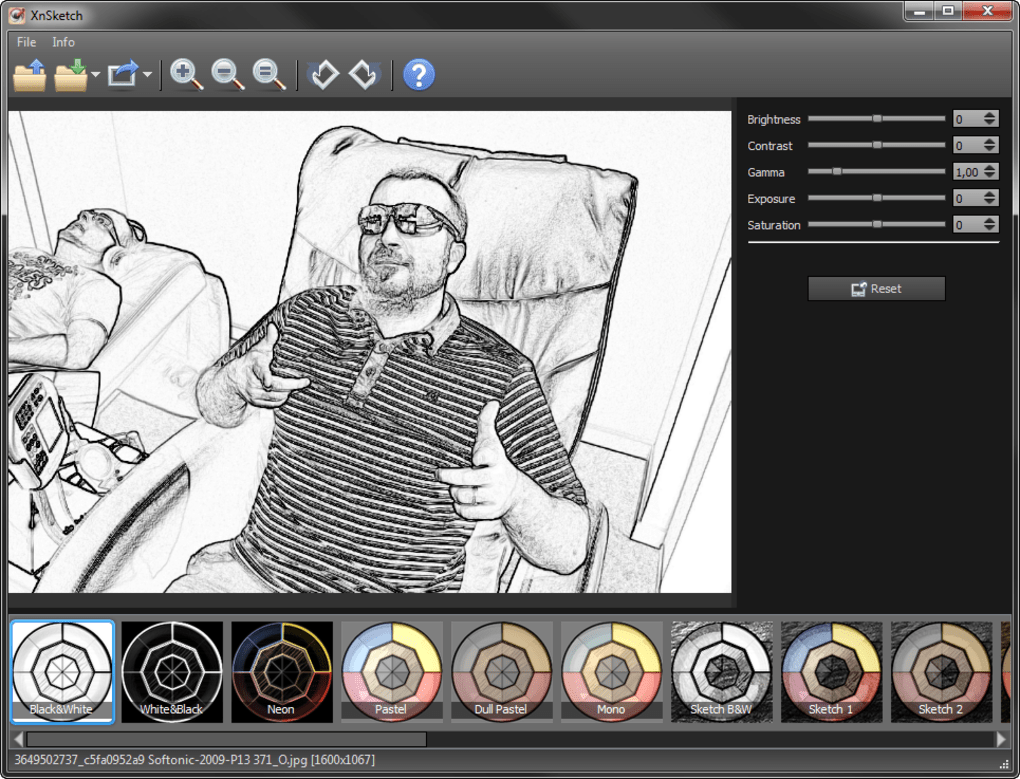1020x779 pixels.
Task: Redo the last change
Action: (362, 74)
